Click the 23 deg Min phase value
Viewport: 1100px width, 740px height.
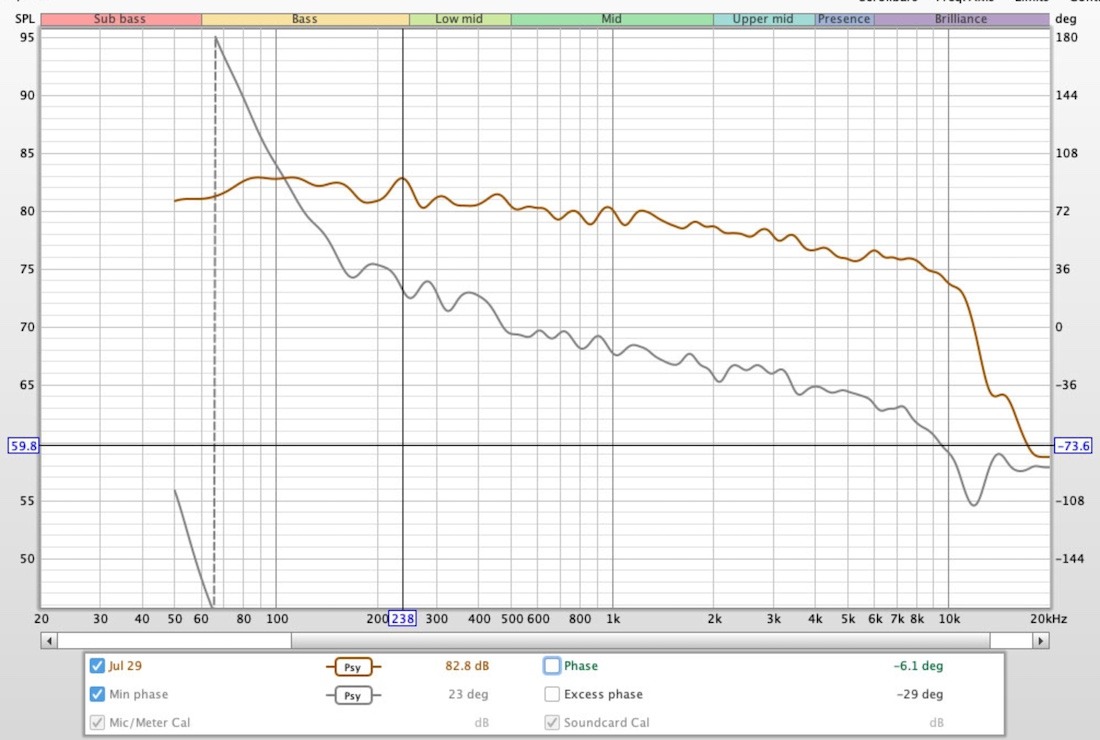468,694
